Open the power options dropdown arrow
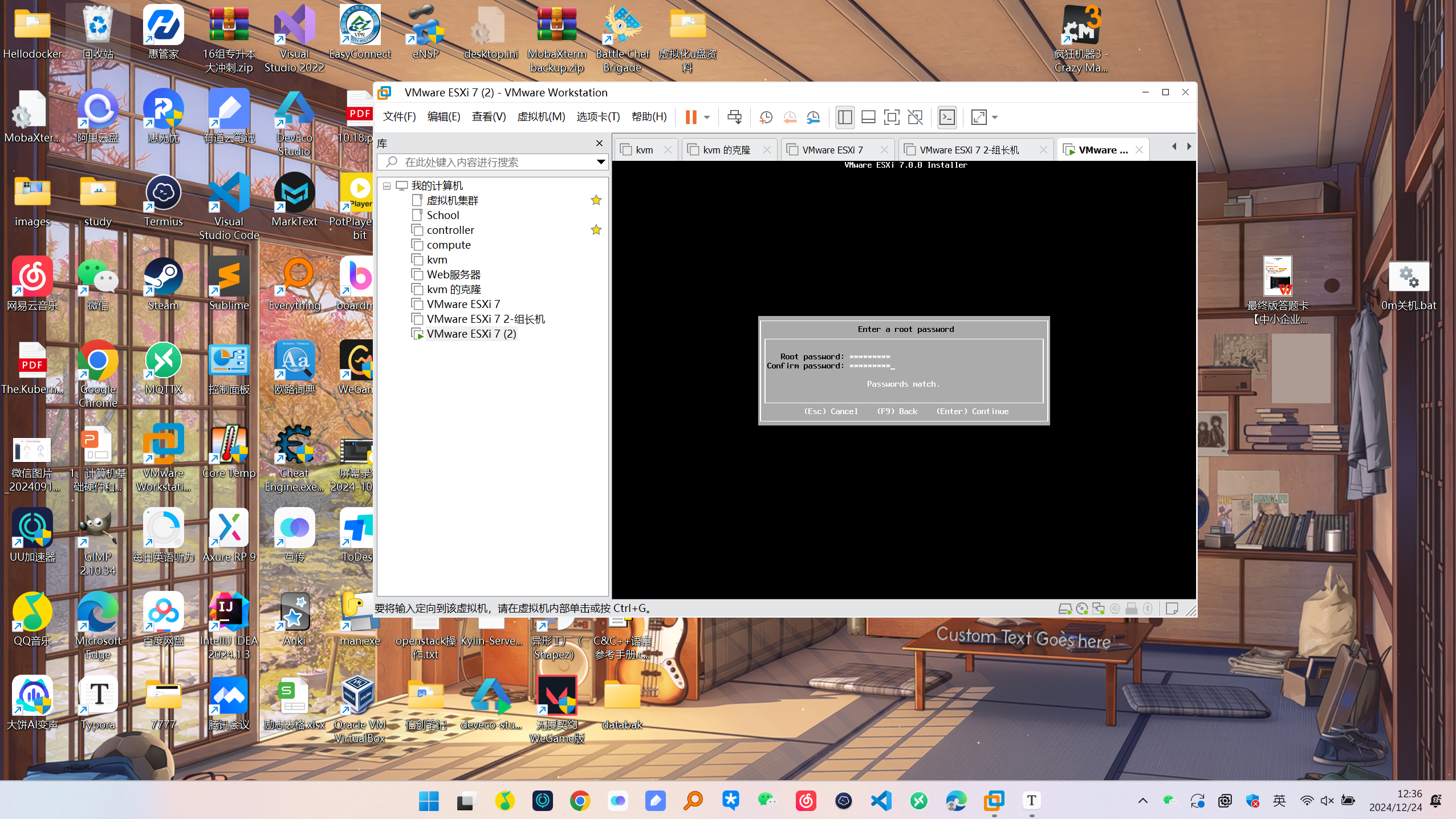 707,117
